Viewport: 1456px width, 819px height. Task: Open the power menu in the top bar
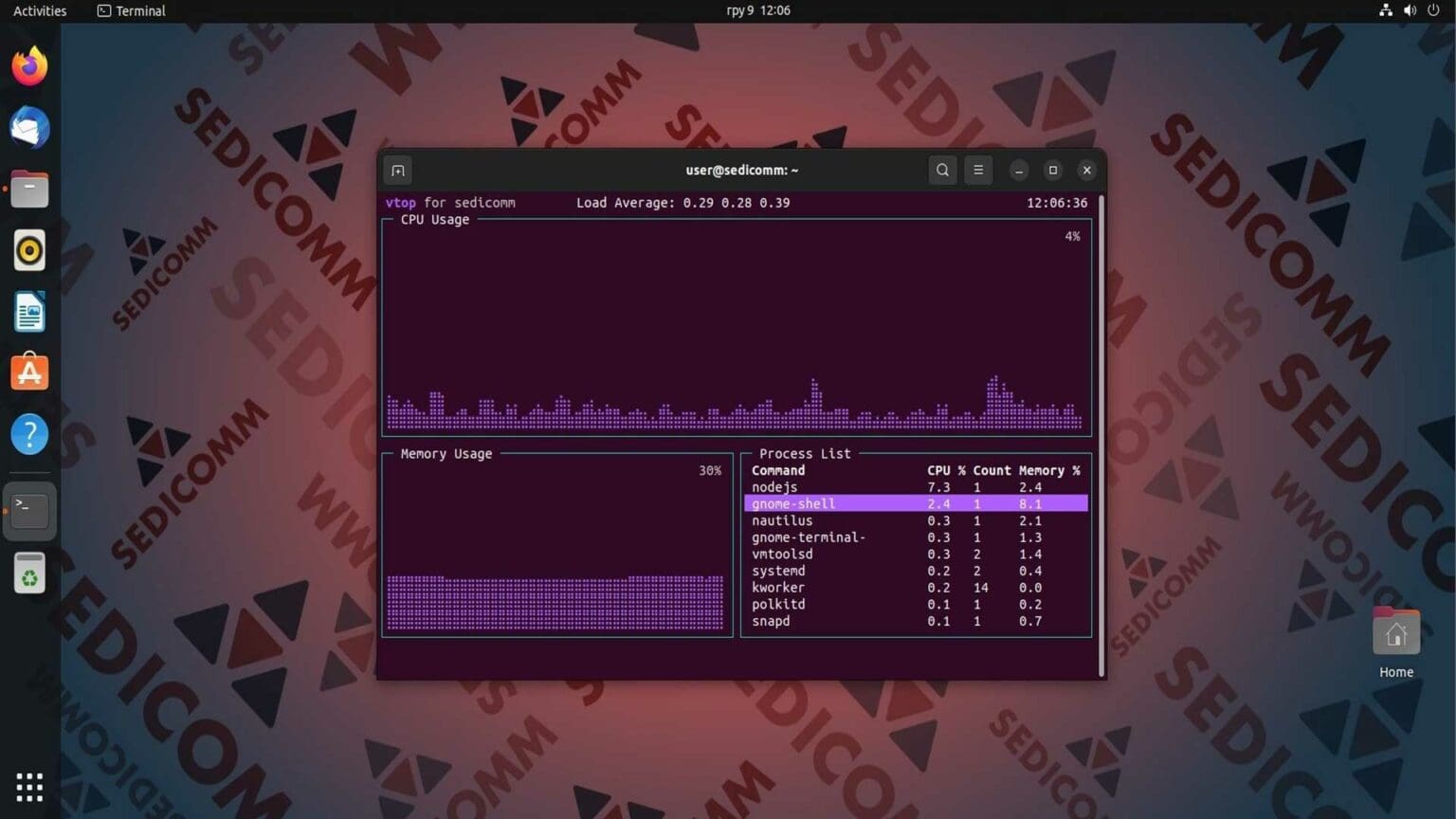pyautogui.click(x=1433, y=10)
